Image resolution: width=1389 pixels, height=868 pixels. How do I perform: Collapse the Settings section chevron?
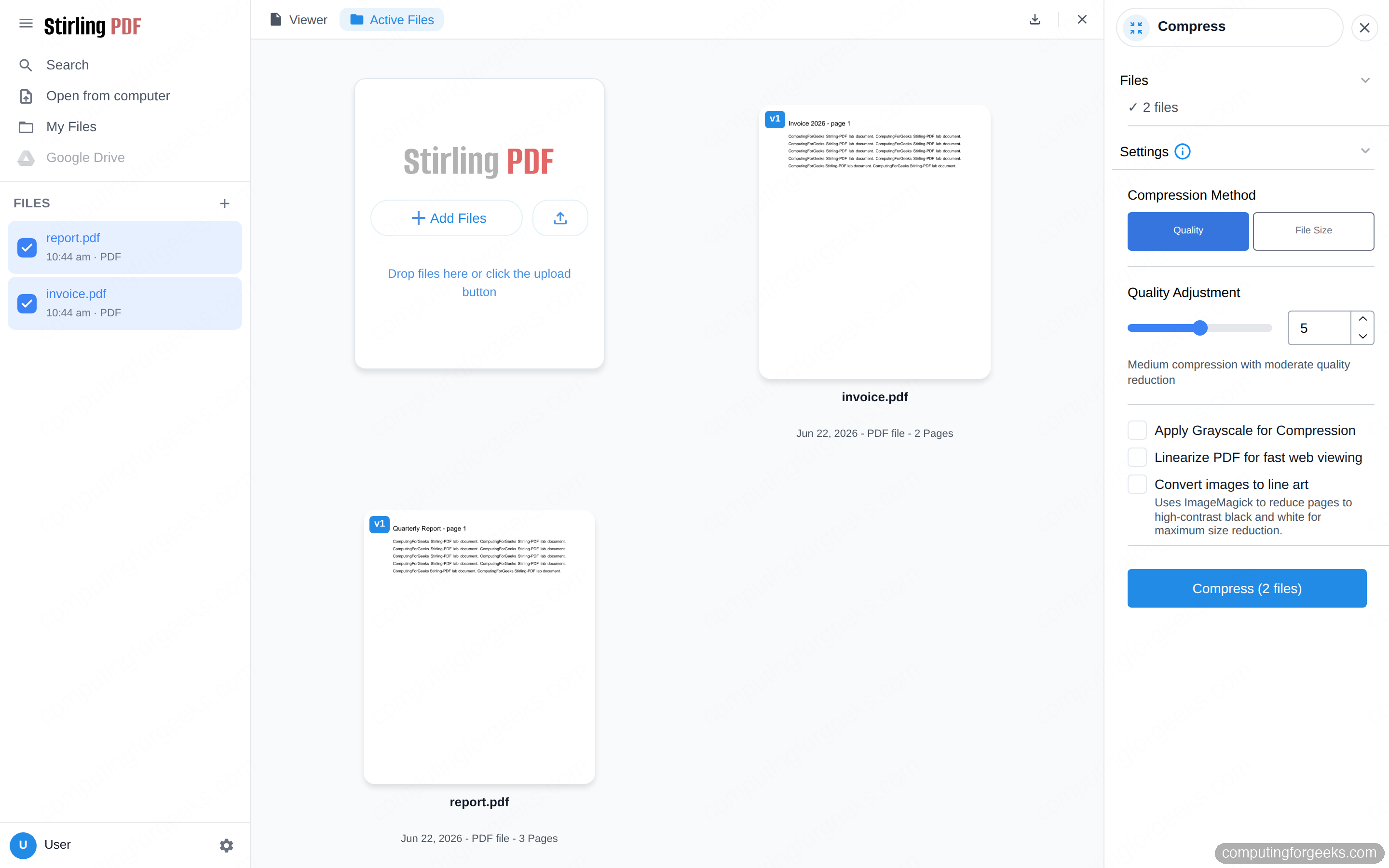pos(1365,151)
